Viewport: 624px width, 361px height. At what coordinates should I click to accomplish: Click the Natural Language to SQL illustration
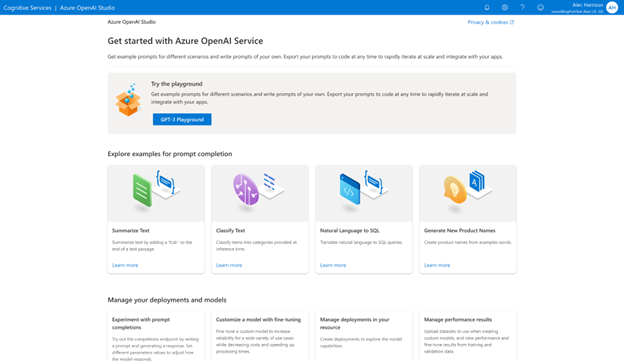[x=364, y=193]
